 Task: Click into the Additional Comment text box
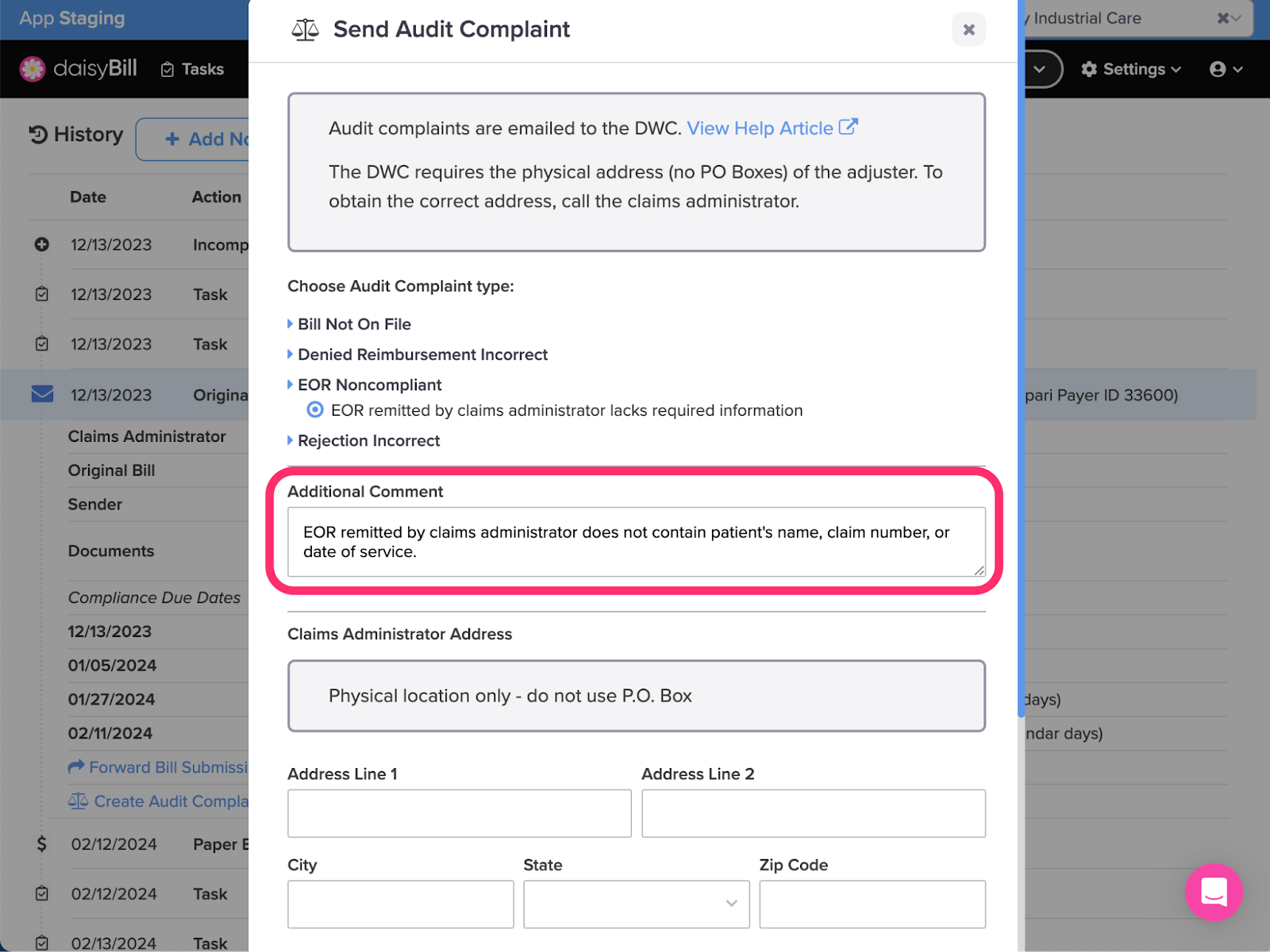pyautogui.click(x=637, y=542)
